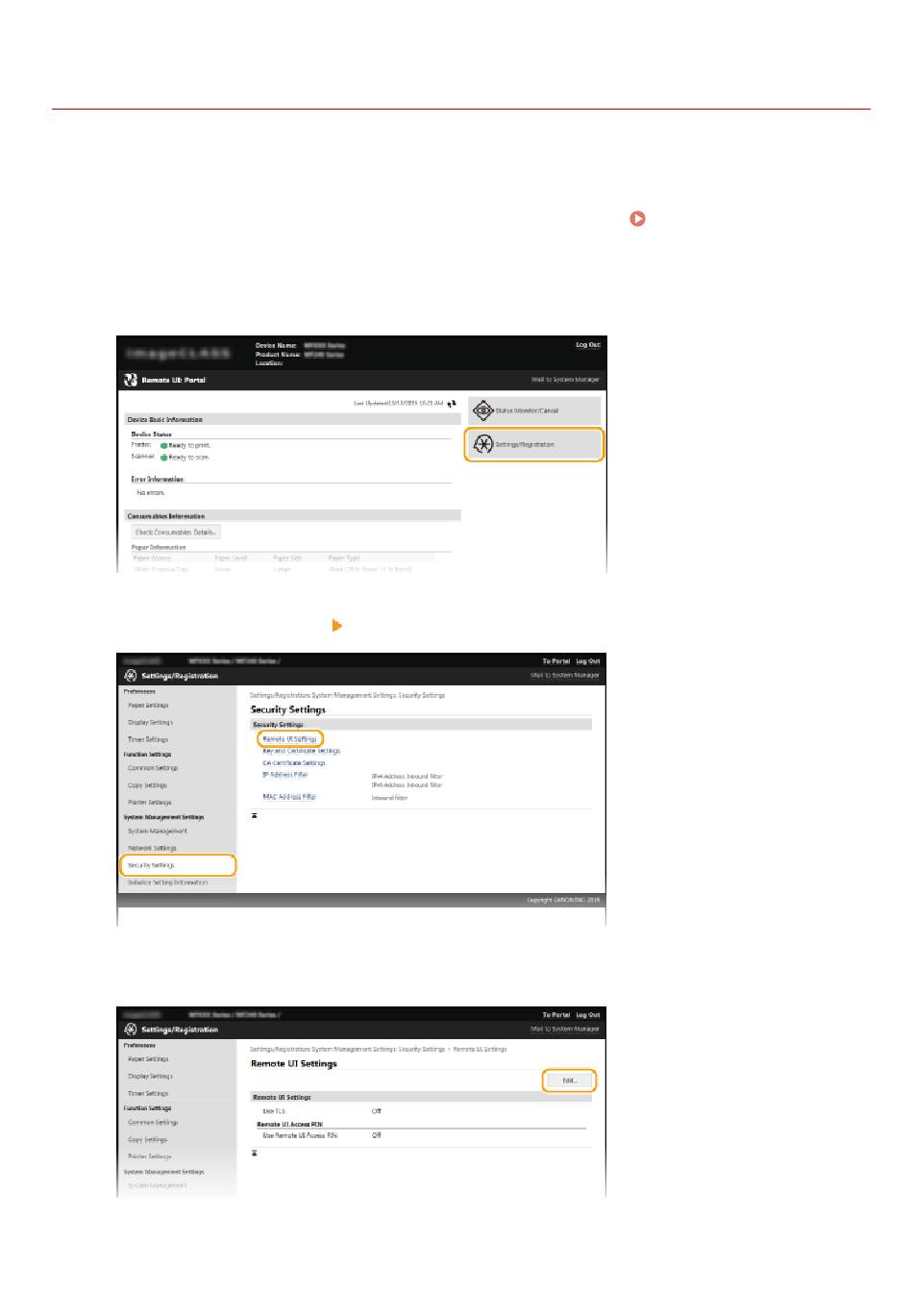Open Key and Certificate Settings link
The image size is (913, 1316).
pos(301,751)
